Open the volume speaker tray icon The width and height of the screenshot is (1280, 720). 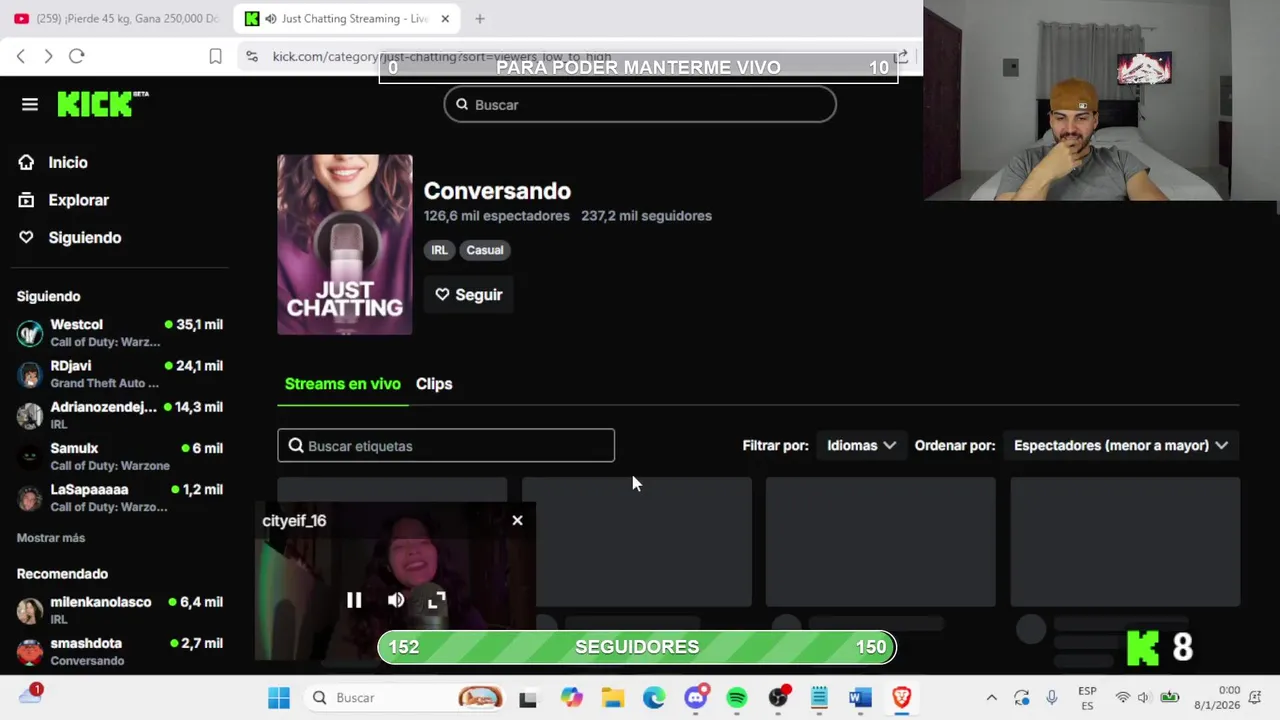coord(1144,698)
